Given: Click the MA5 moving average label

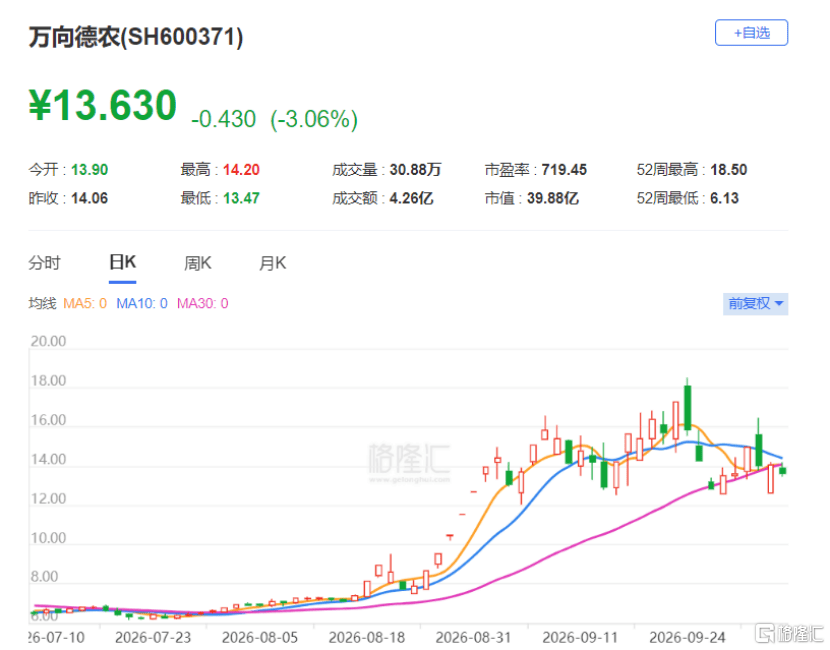Looking at the screenshot, I should click(x=85, y=303).
